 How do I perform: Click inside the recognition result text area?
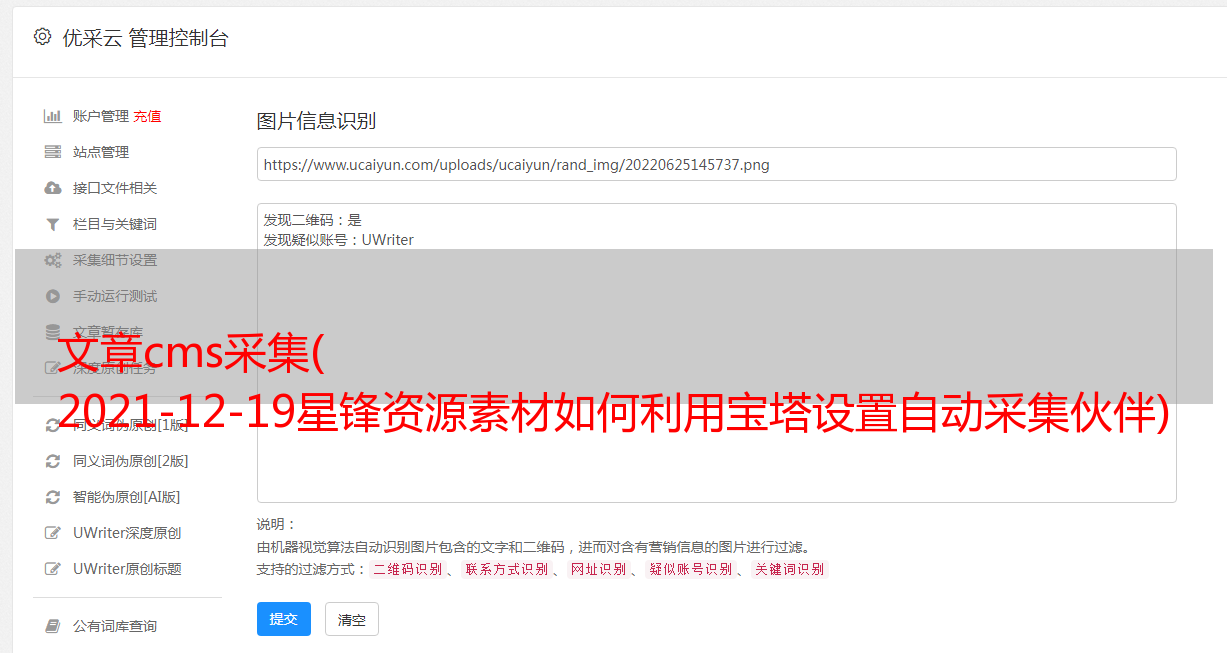(x=716, y=353)
